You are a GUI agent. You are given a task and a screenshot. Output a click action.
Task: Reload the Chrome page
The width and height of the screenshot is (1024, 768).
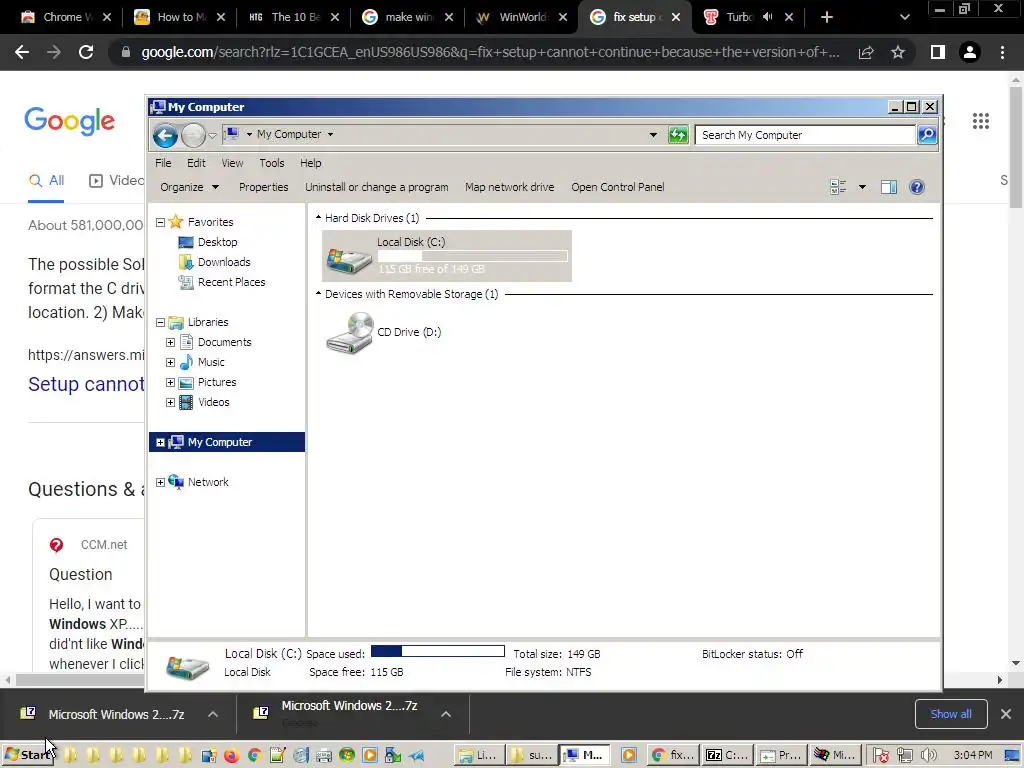click(86, 52)
